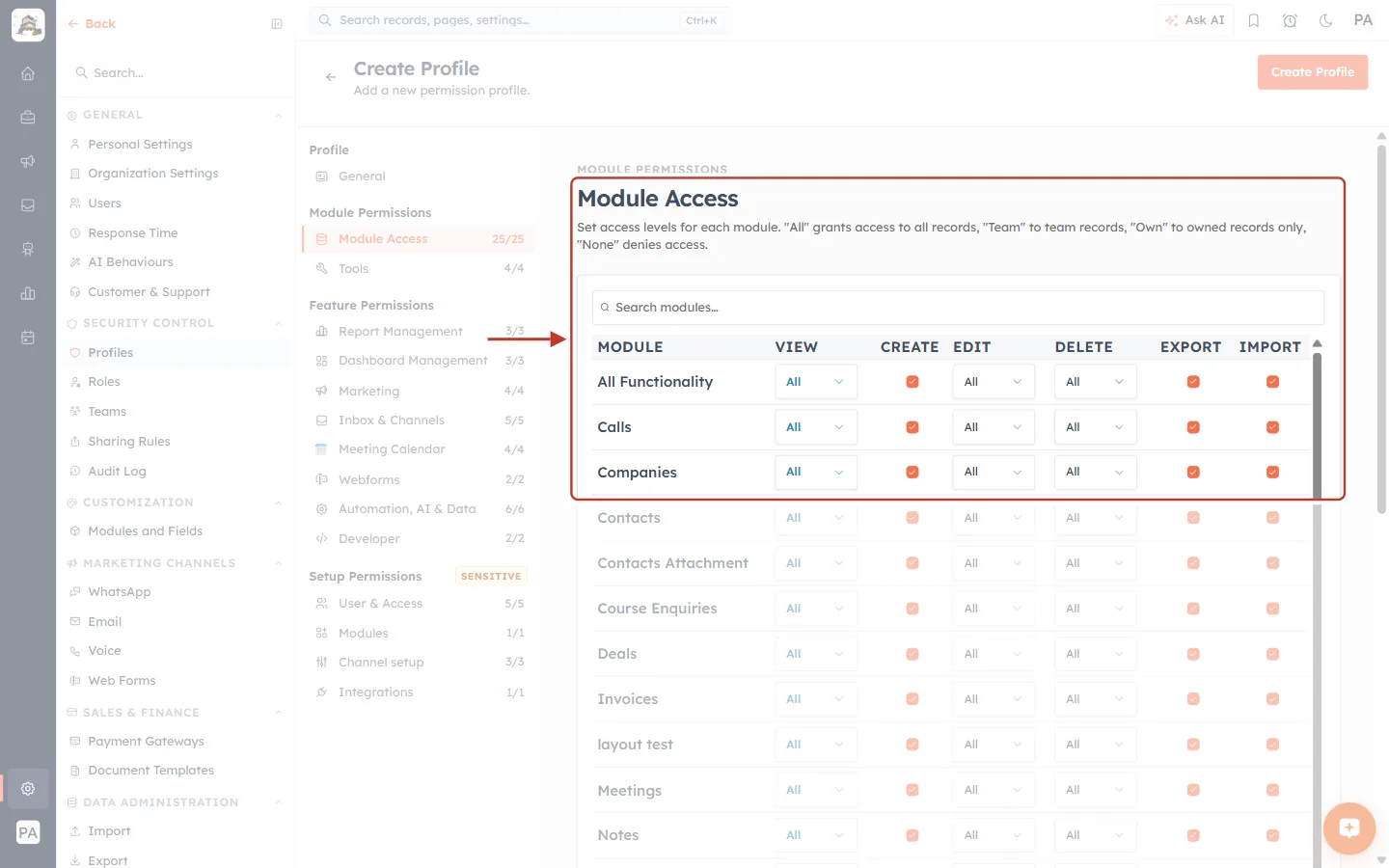The image size is (1389, 868).
Task: Click the Ask AI button
Action: [x=1195, y=20]
